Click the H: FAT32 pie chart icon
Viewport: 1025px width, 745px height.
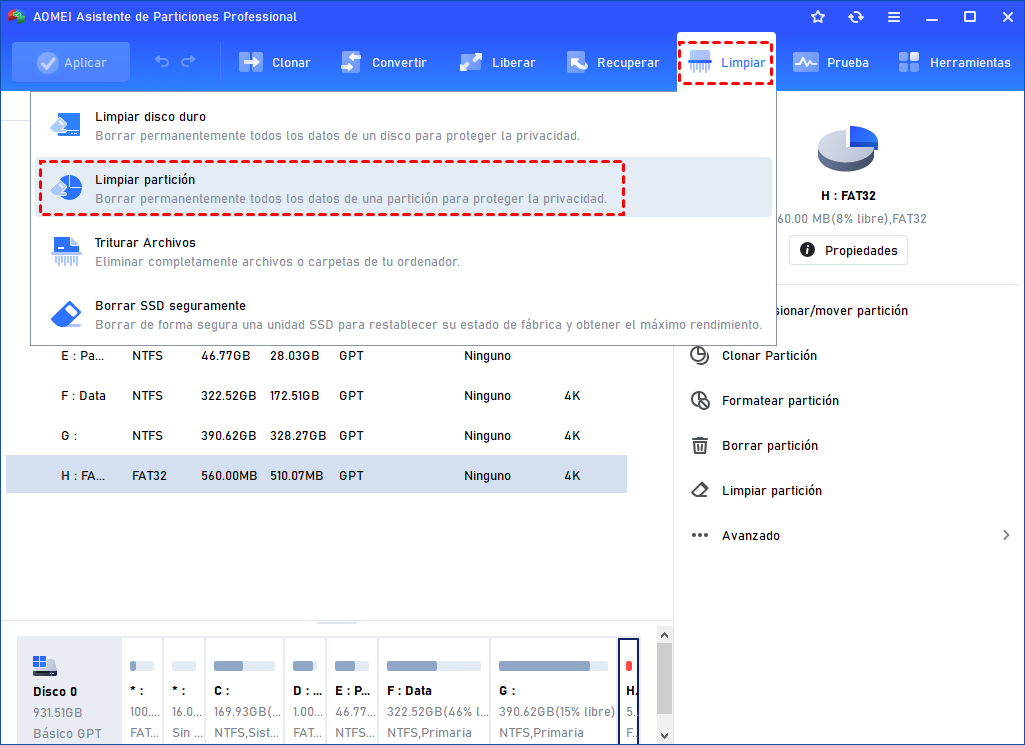[848, 148]
